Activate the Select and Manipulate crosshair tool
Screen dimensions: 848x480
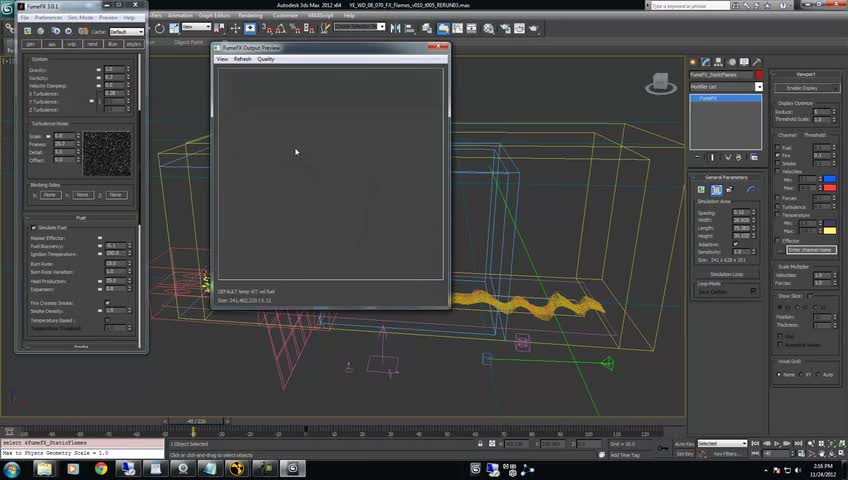click(235, 28)
